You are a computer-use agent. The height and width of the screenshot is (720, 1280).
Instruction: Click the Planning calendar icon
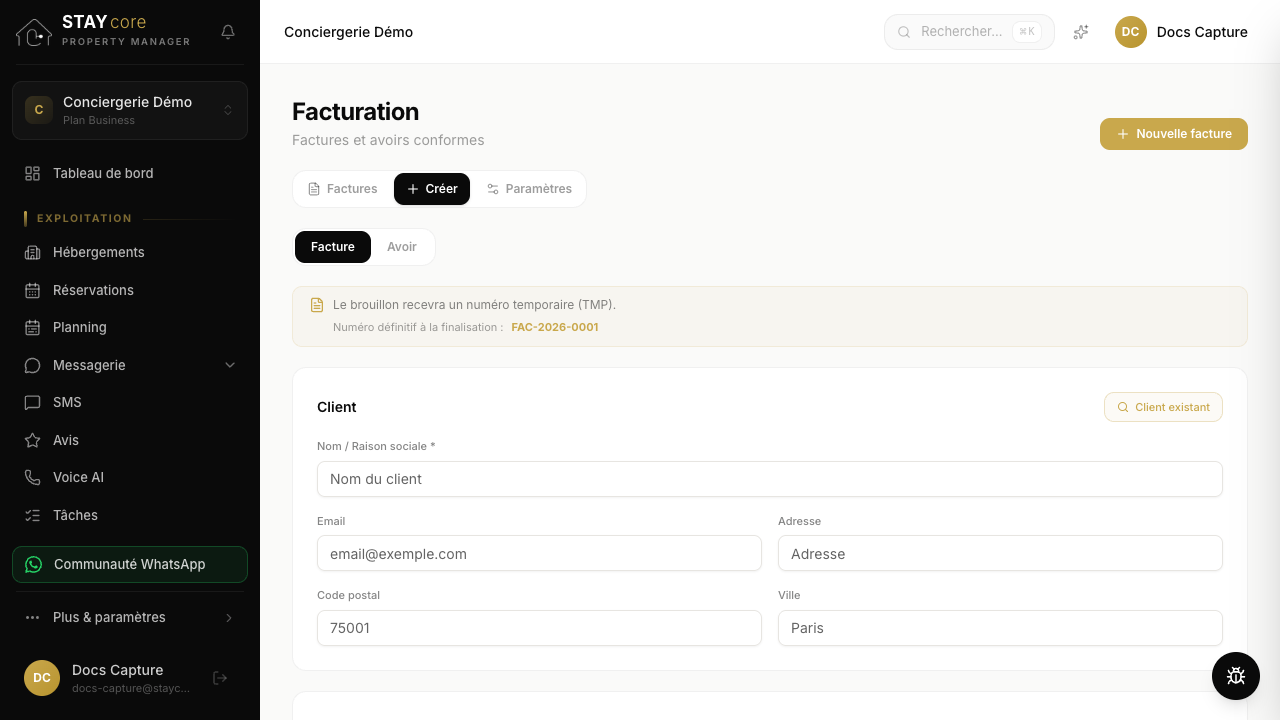32,327
